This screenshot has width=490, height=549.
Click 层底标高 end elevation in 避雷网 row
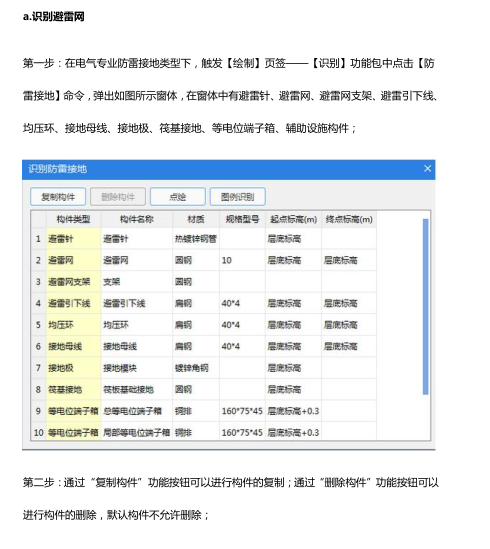click(x=349, y=260)
